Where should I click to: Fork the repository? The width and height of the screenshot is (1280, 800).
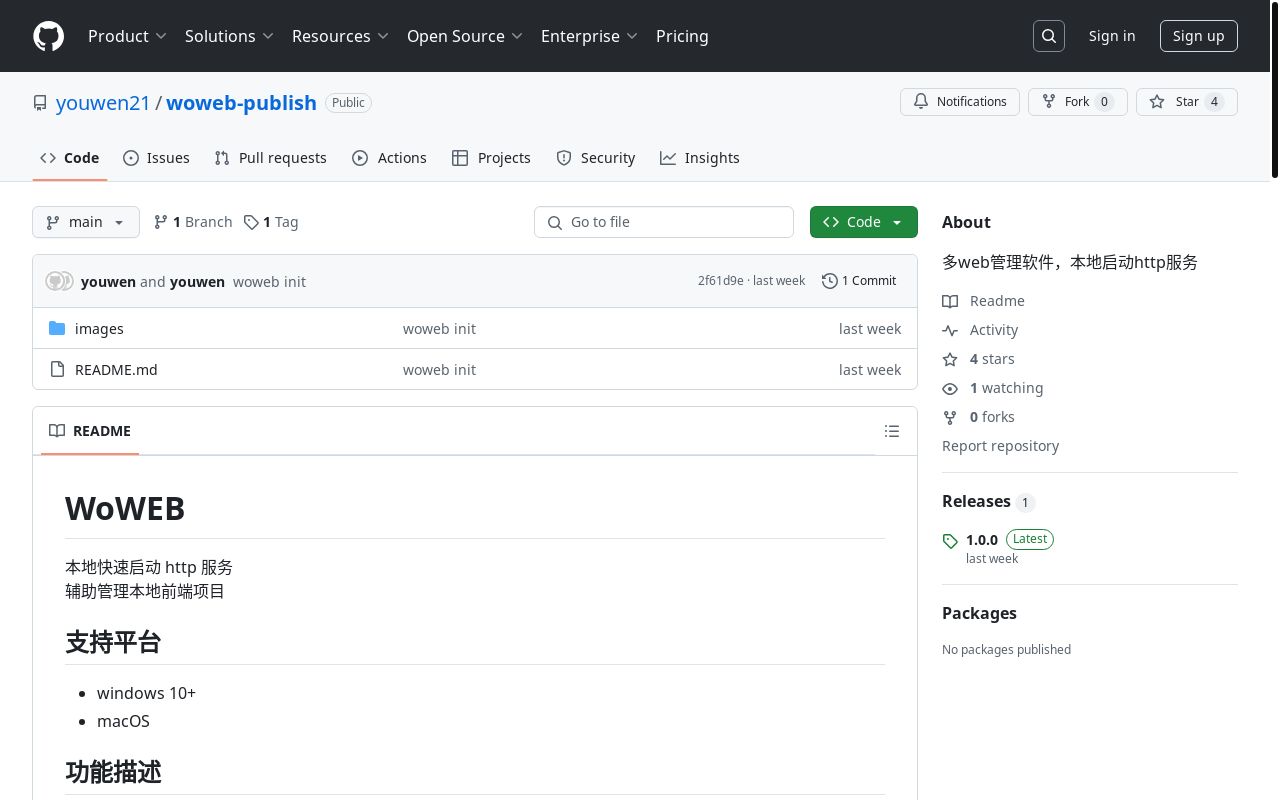click(x=1077, y=102)
